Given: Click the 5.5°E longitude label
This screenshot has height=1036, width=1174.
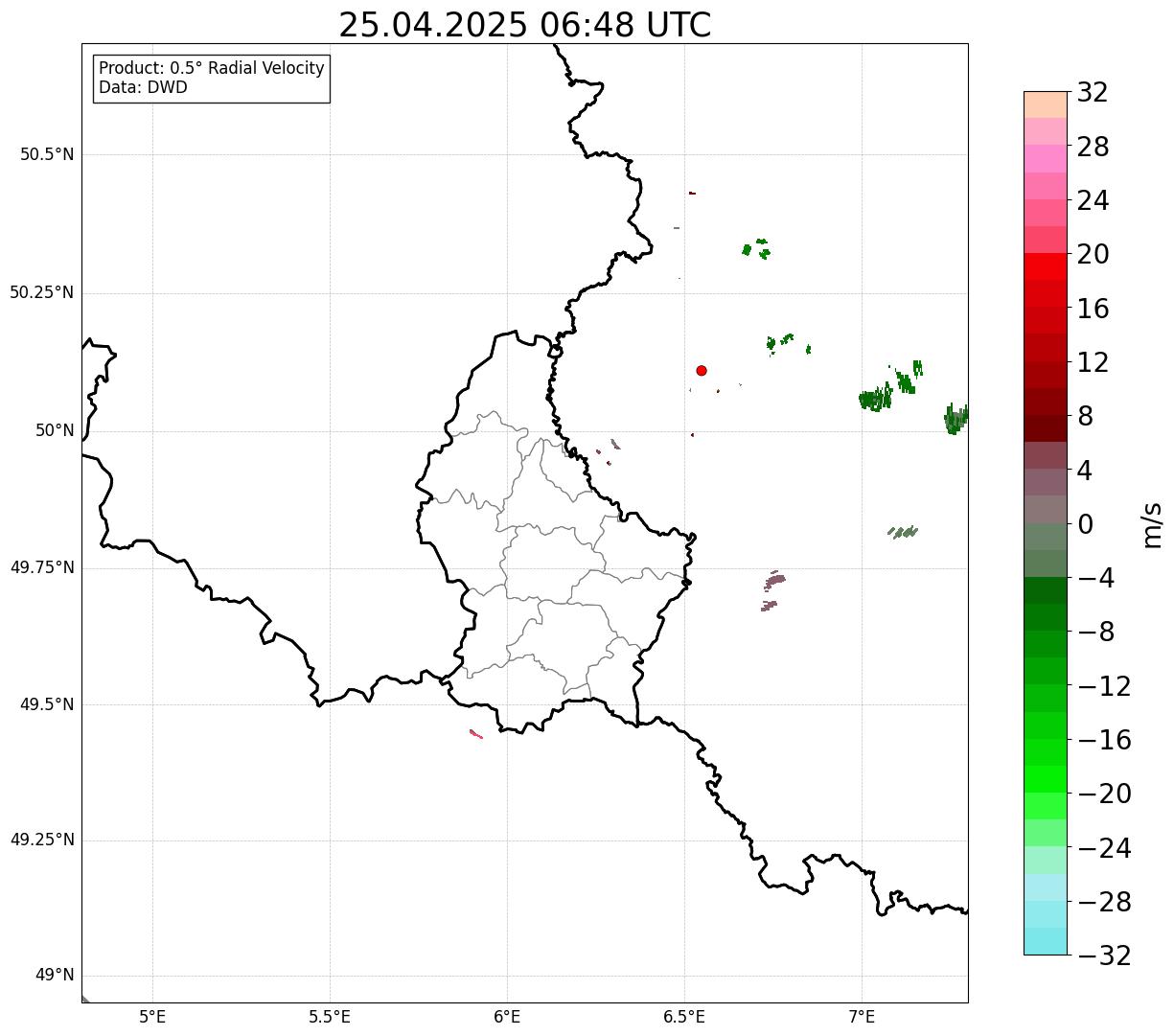Looking at the screenshot, I should 330,1017.
